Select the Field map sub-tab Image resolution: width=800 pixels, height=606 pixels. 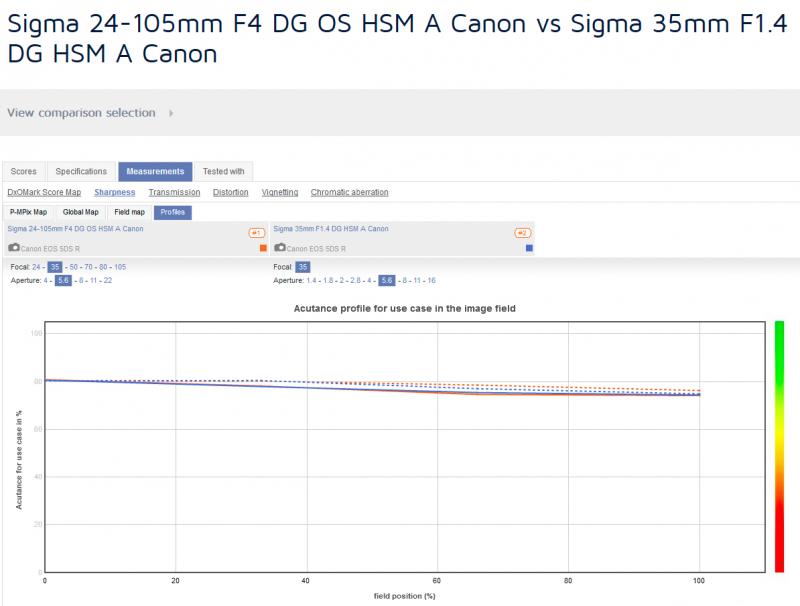(130, 212)
